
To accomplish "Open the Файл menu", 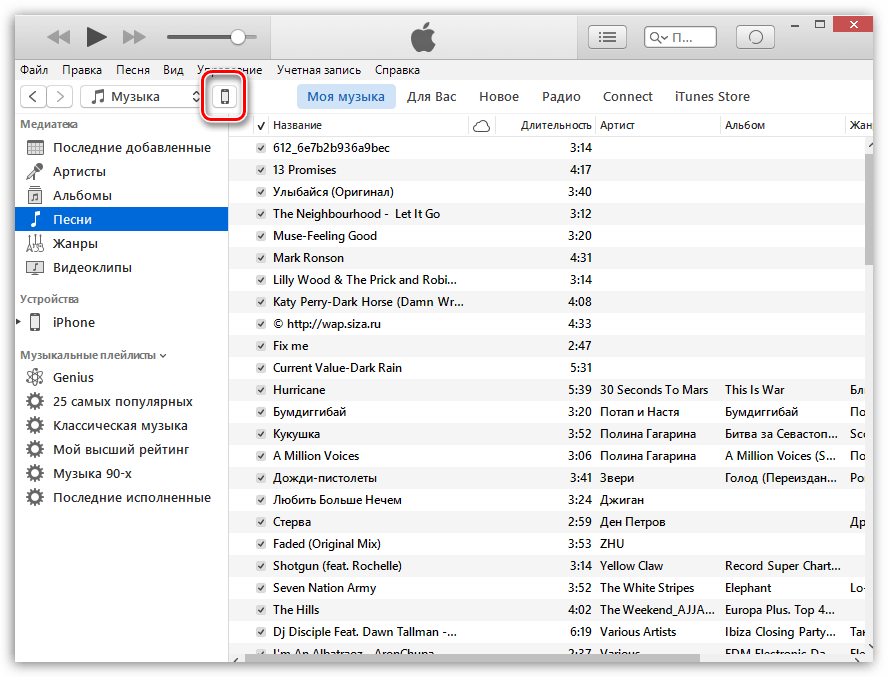I will point(33,70).
